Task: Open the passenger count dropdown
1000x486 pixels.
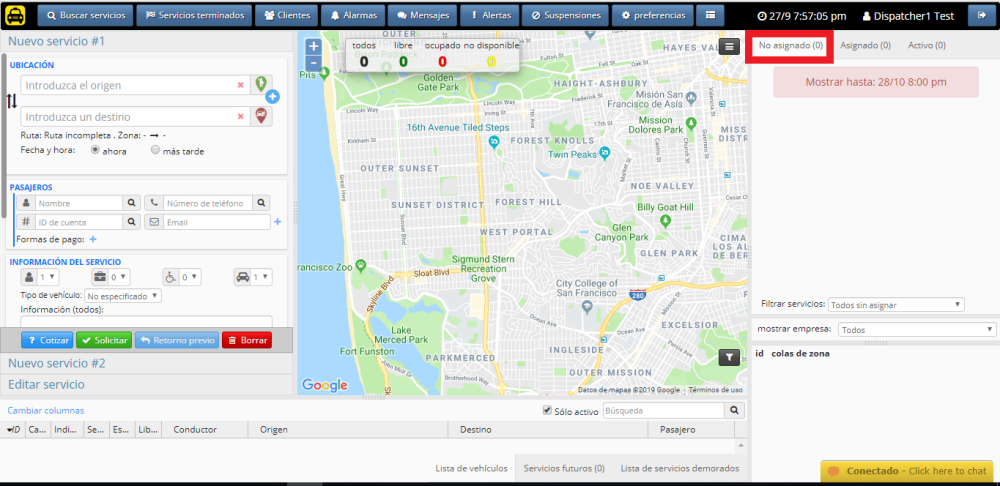Action: pyautogui.click(x=48, y=277)
